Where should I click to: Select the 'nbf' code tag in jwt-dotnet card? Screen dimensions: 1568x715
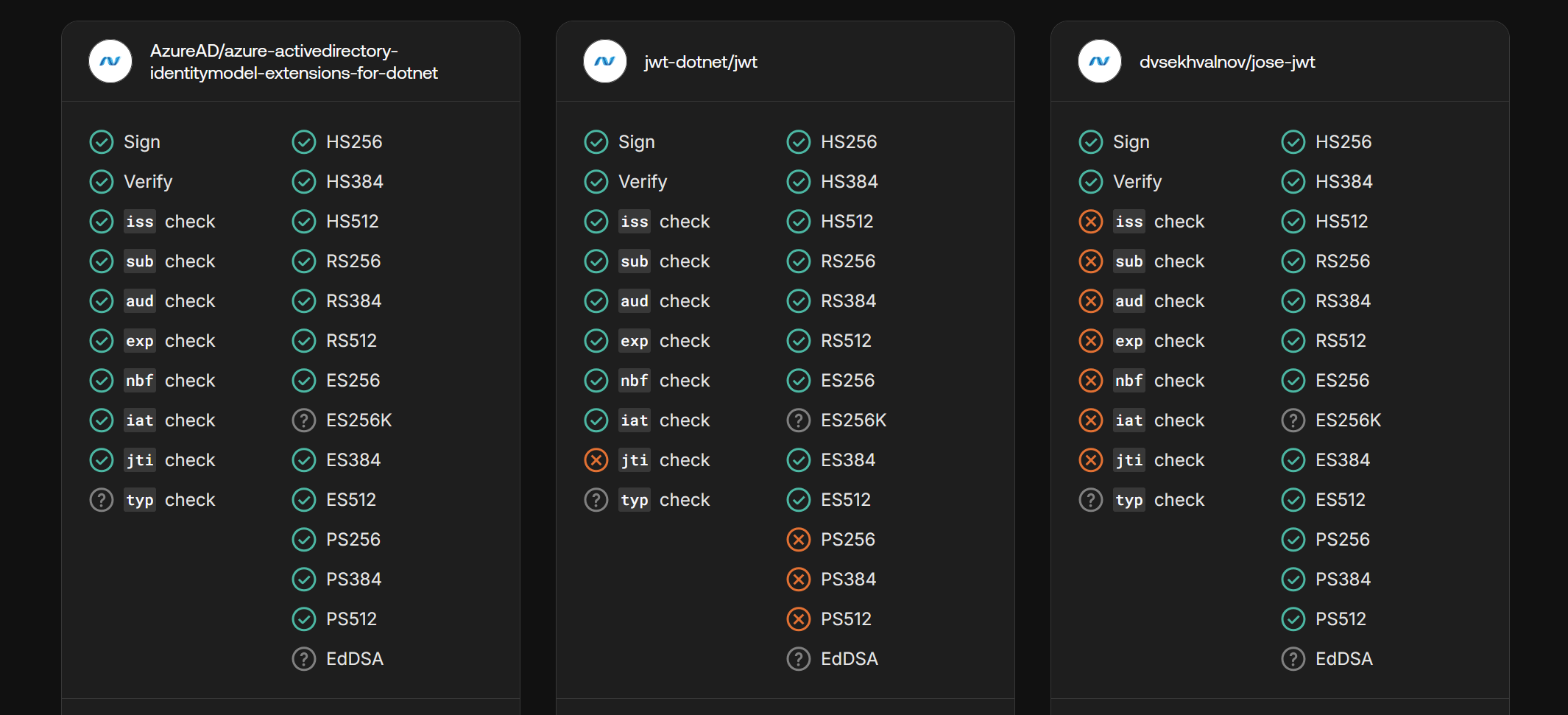635,380
